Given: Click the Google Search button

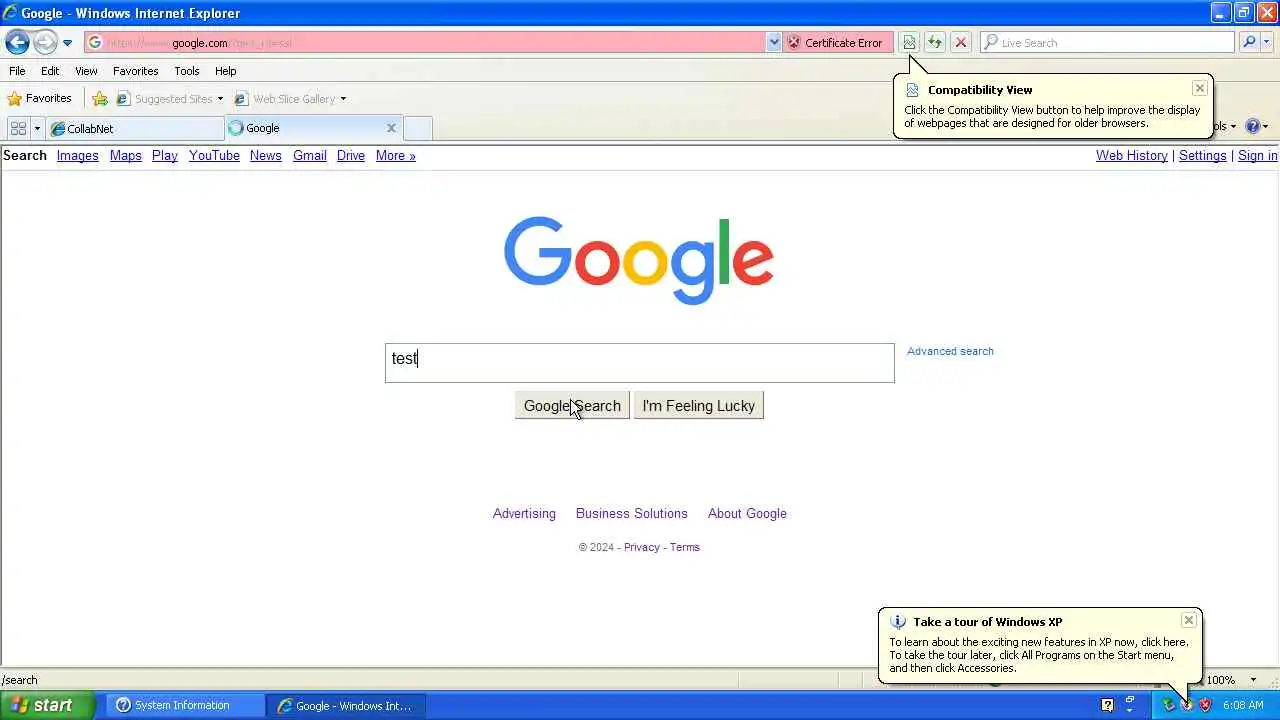Looking at the screenshot, I should tap(572, 405).
